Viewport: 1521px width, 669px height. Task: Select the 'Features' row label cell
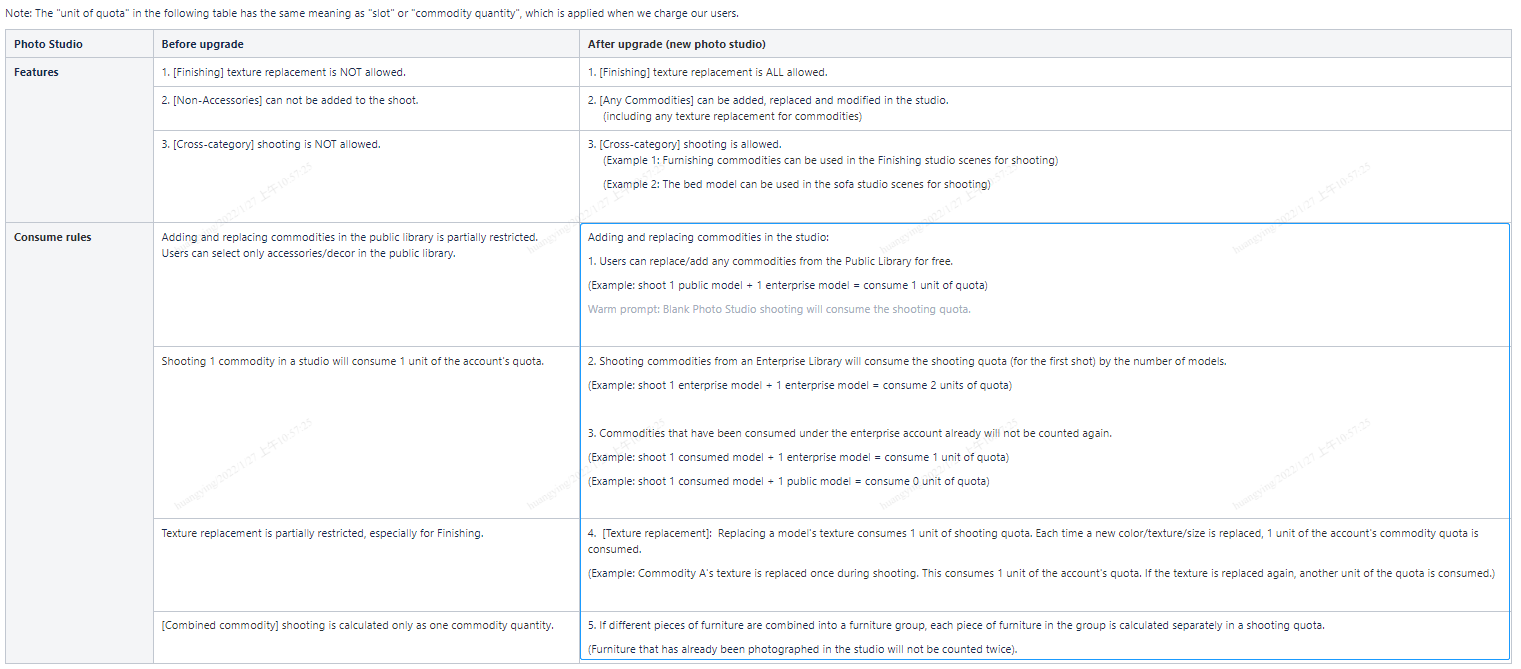36,72
